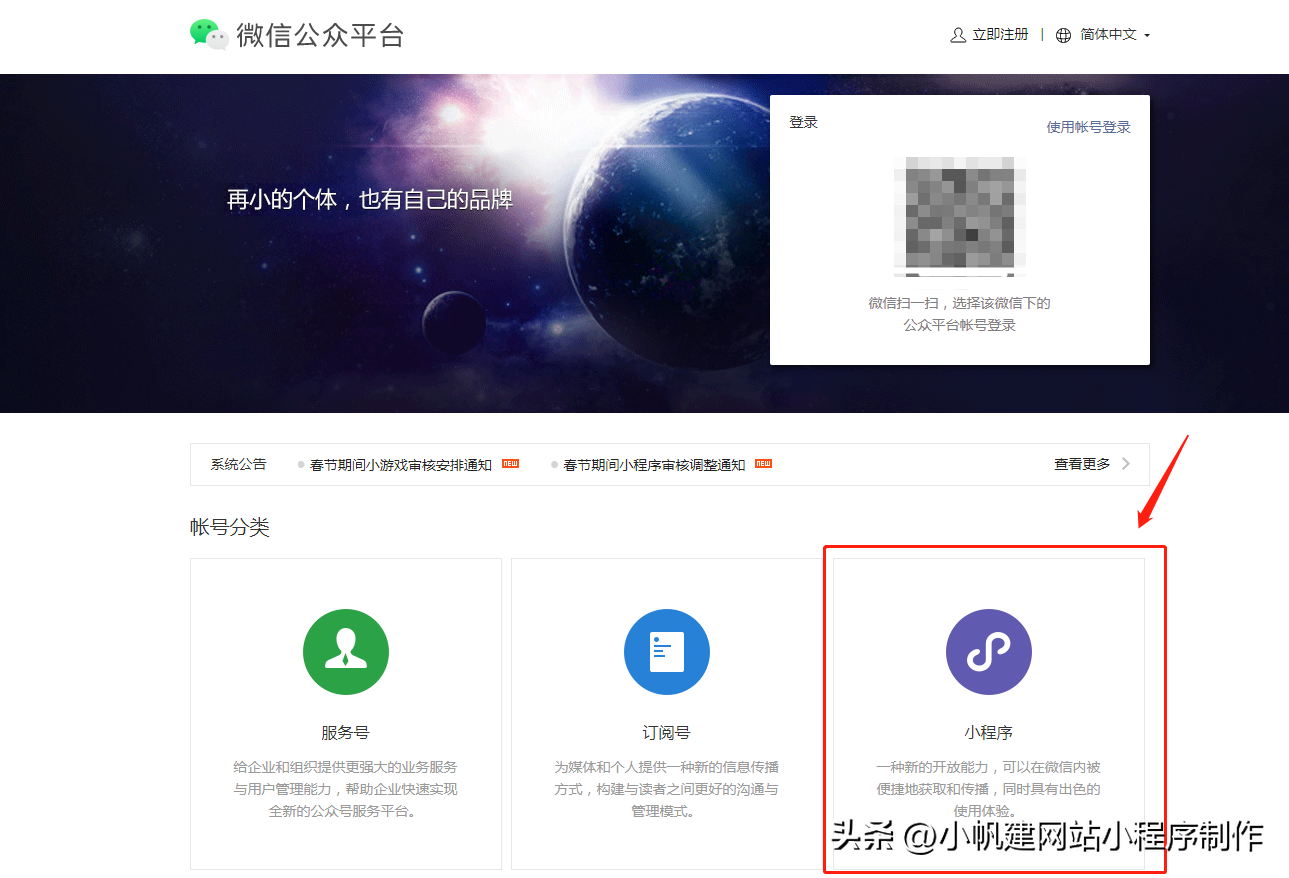The image size is (1289, 878).
Task: Click the chevron arrow after 查看更多
Action: 1126,464
